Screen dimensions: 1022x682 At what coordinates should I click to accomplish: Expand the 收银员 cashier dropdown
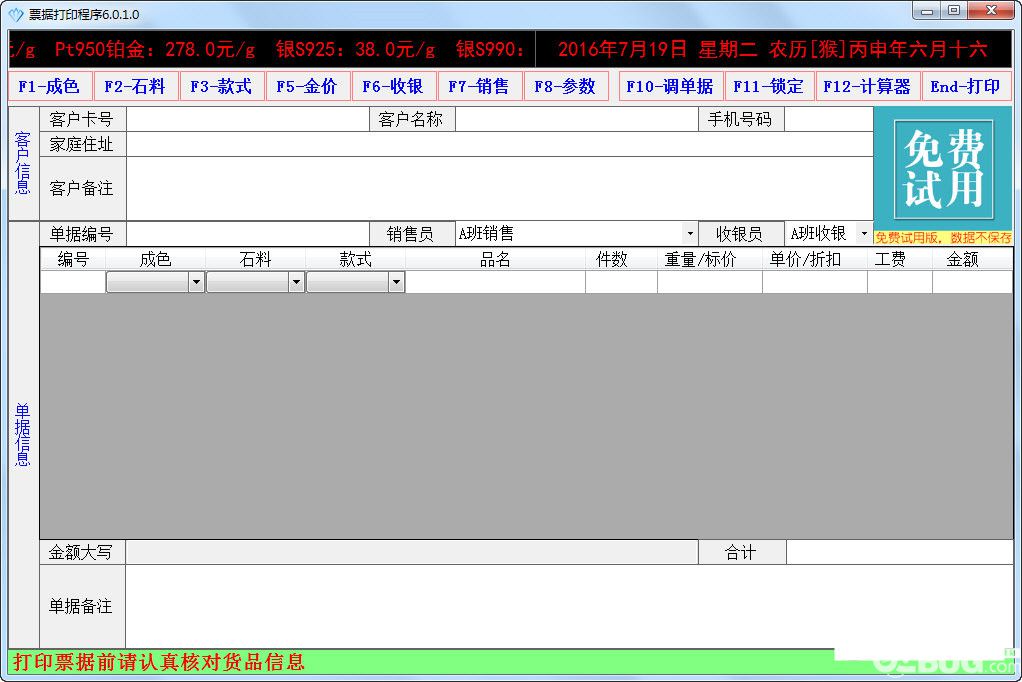click(864, 233)
